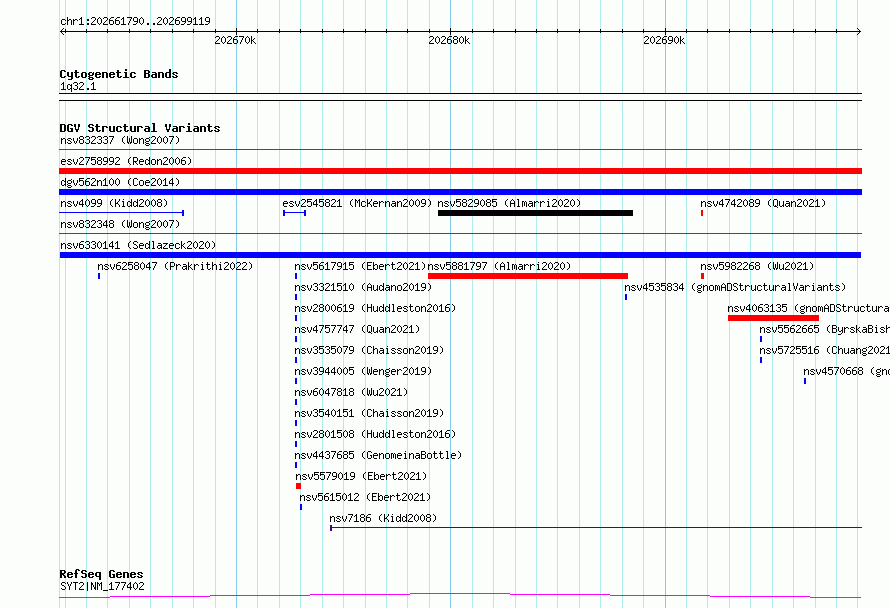The image size is (890, 608).
Task: Click the chr1:202661790..202699119 coordinate label
Action: 135,21
